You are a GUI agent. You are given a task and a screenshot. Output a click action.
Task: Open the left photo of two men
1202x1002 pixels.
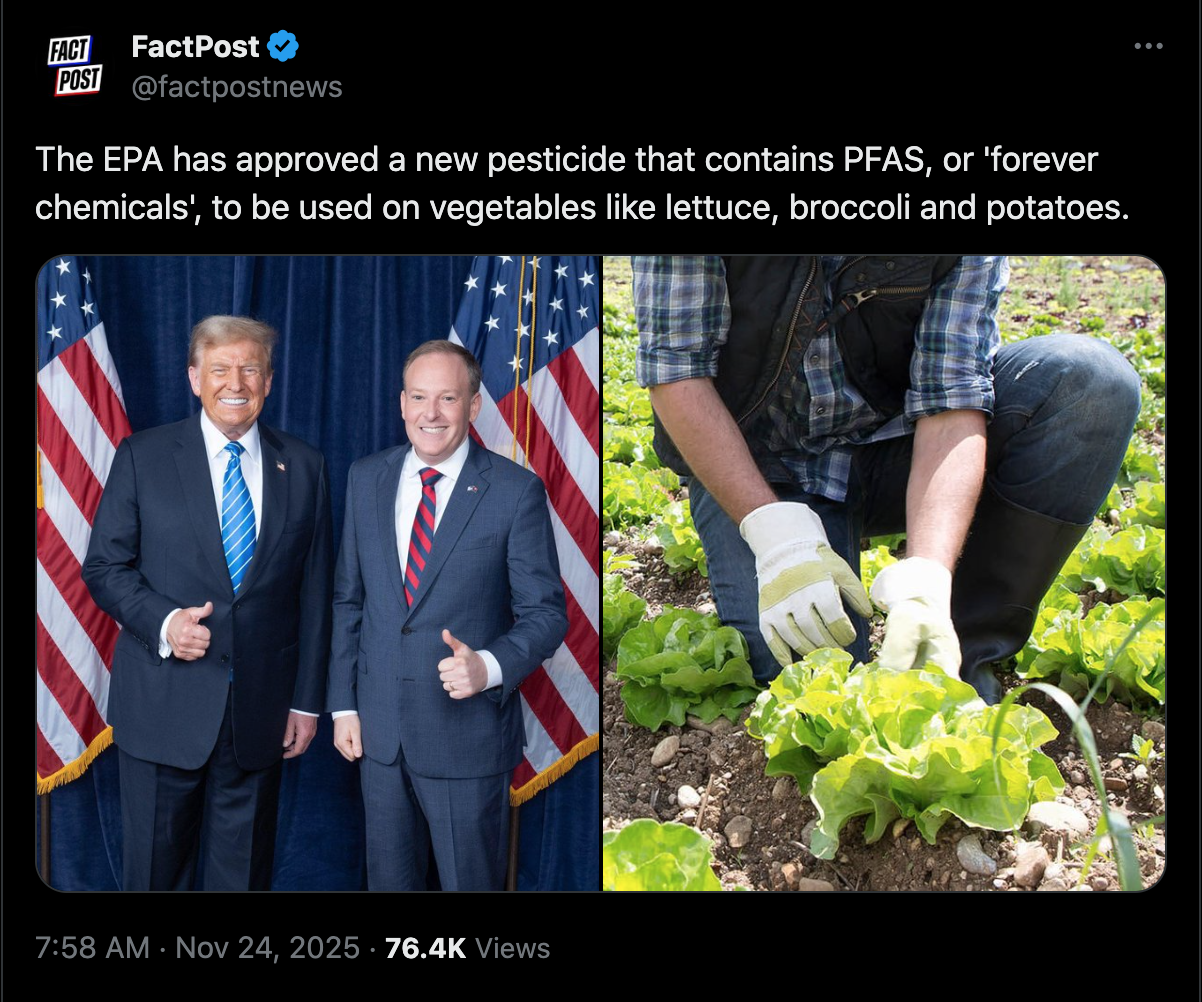pyautogui.click(x=318, y=572)
